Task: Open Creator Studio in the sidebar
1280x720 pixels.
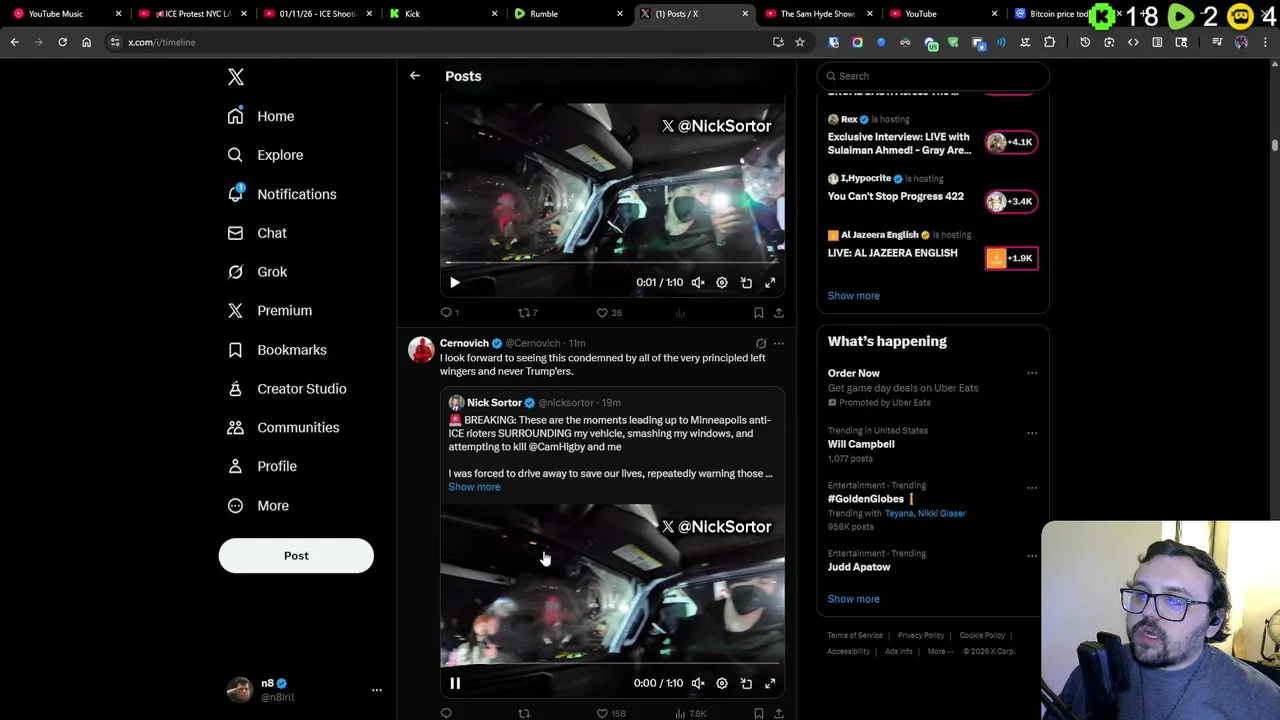Action: coord(286,389)
